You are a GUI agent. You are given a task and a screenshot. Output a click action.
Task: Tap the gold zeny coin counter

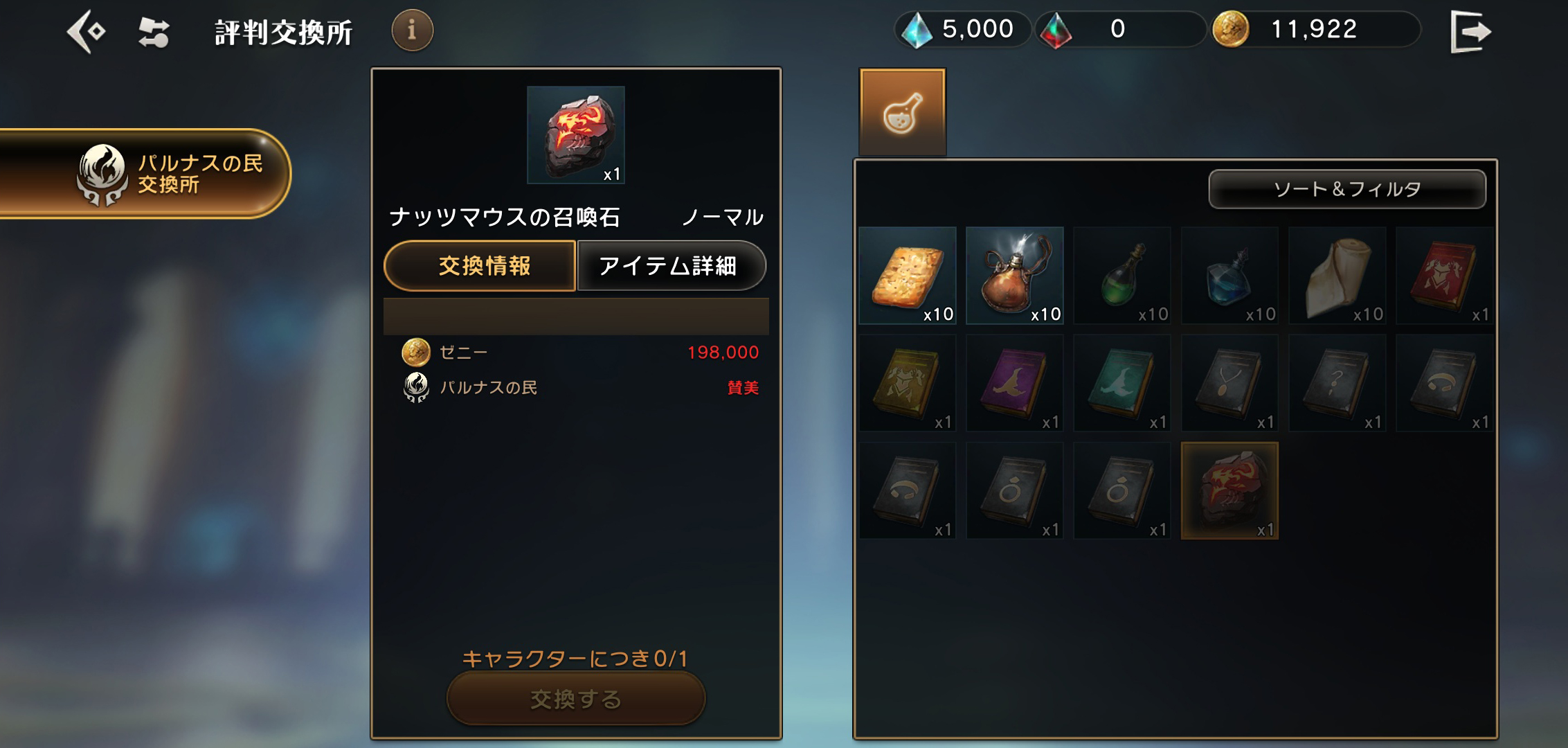(x=1315, y=30)
